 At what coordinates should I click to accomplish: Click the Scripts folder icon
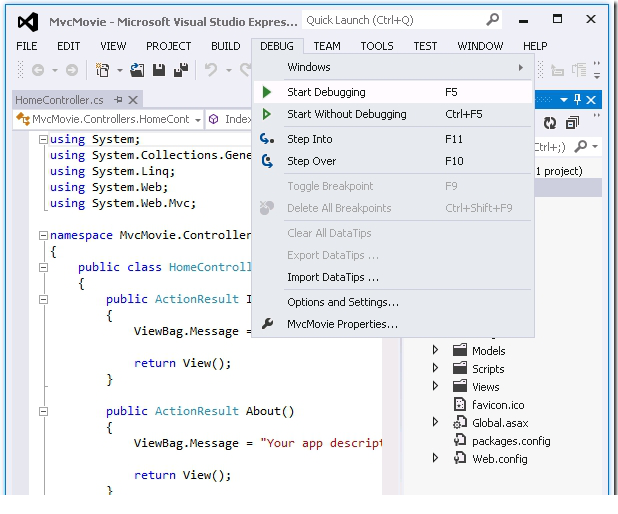[460, 368]
